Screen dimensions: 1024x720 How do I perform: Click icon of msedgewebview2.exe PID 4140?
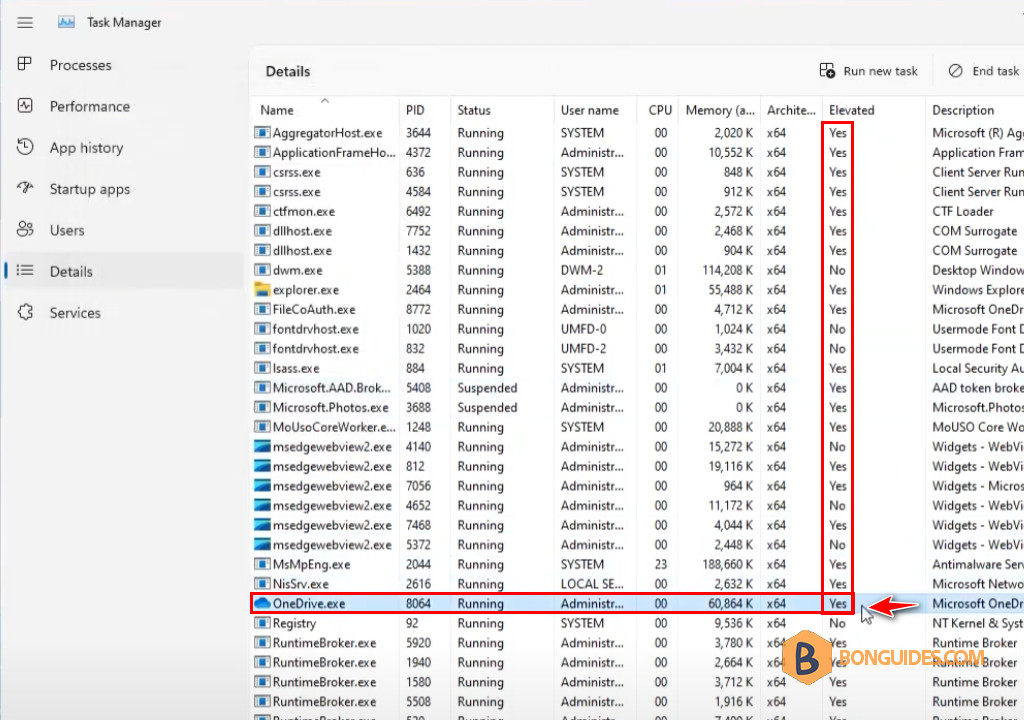coord(262,447)
